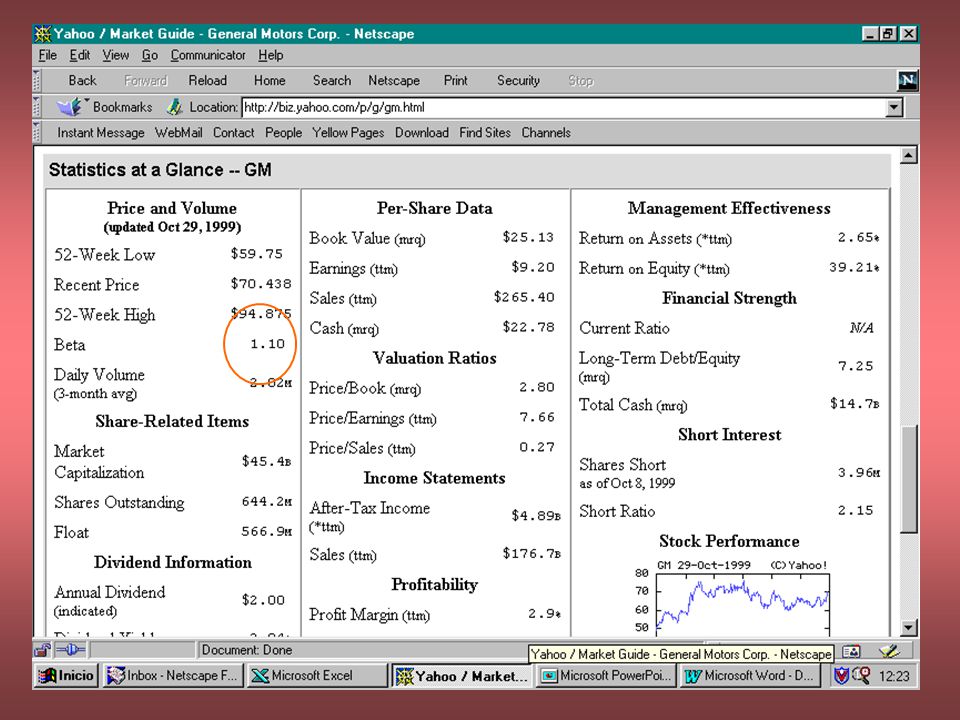
Task: Click the 52-Week Low value $59.75
Action: pyautogui.click(x=257, y=253)
